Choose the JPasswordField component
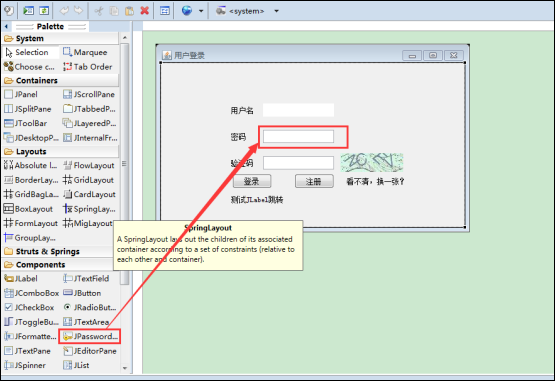 point(90,336)
